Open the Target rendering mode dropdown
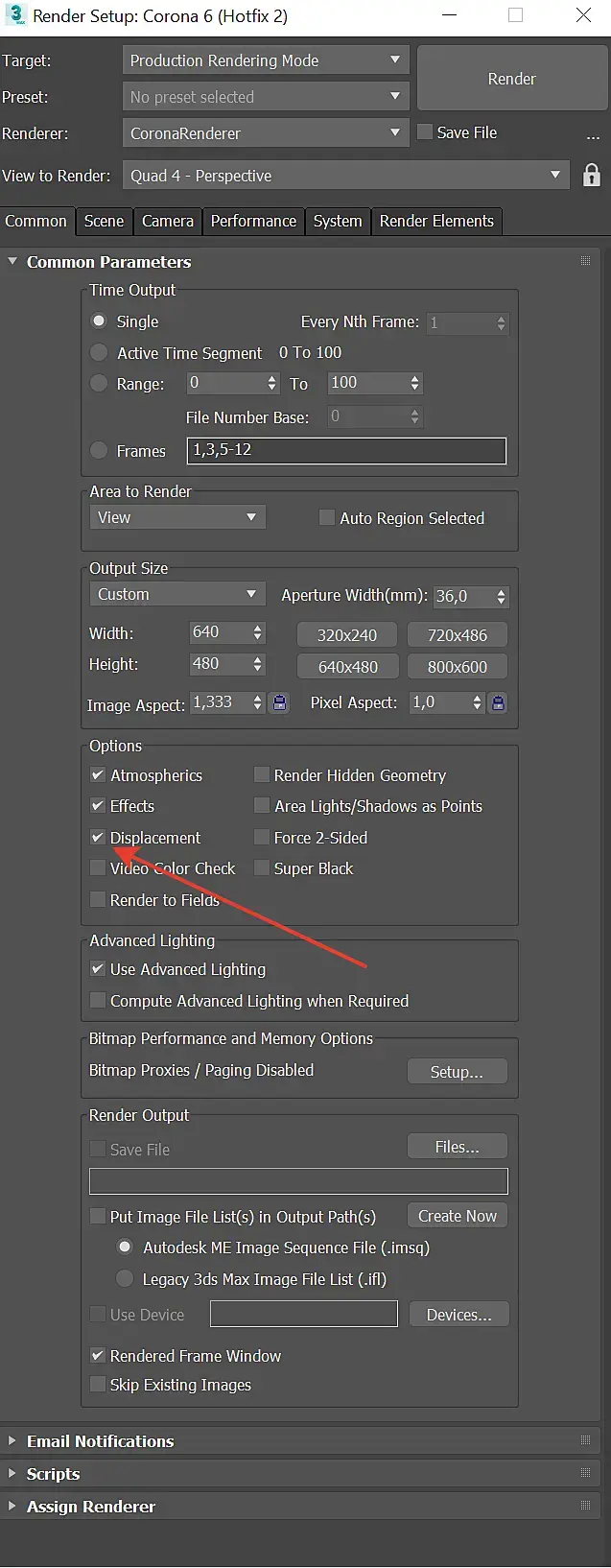Image resolution: width=611 pixels, height=1568 pixels. tap(266, 60)
